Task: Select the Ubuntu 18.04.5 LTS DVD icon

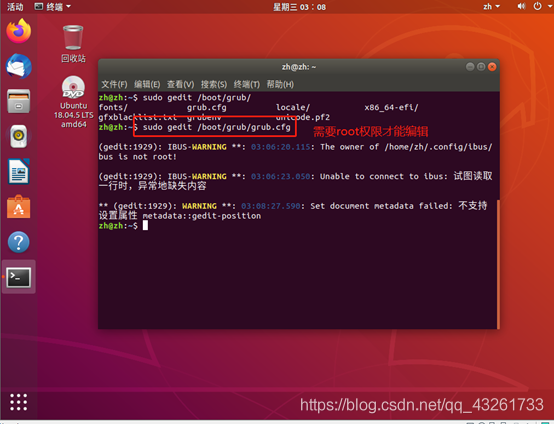Action: click(x=73, y=102)
